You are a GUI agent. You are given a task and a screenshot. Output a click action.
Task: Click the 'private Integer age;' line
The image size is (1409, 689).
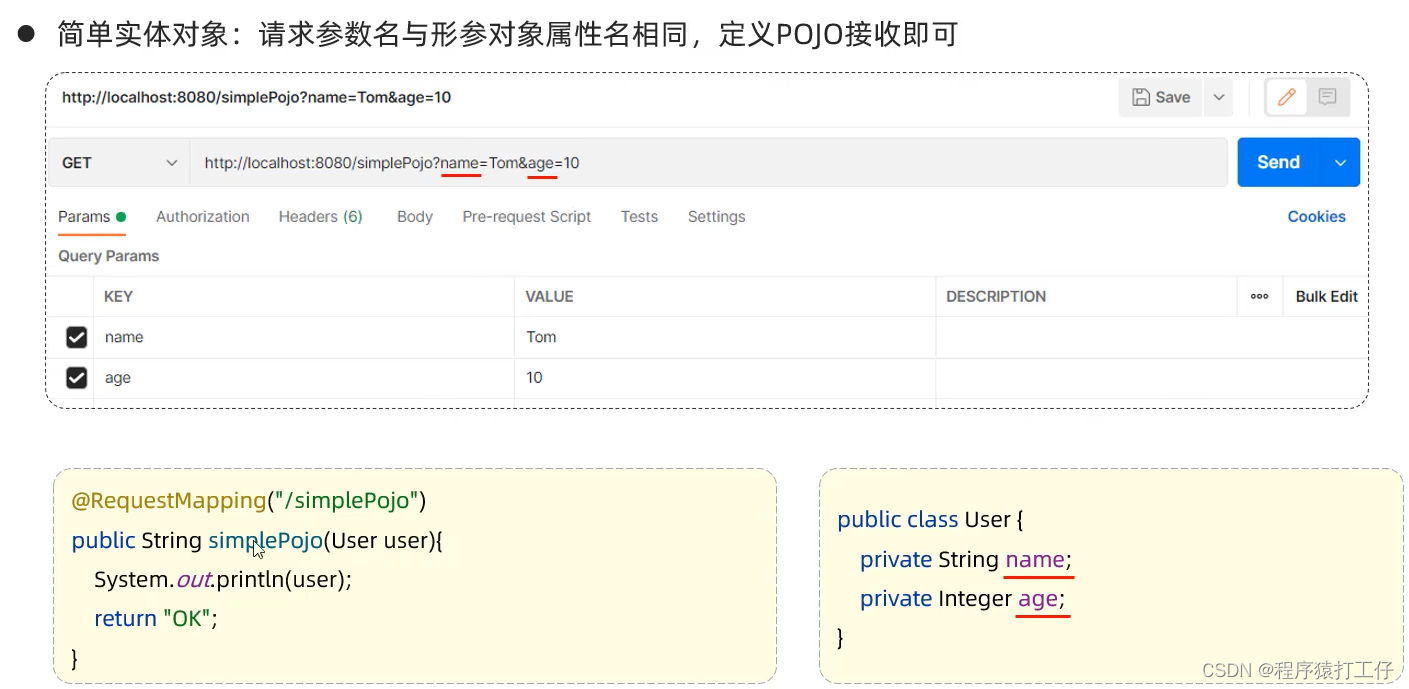click(x=962, y=598)
